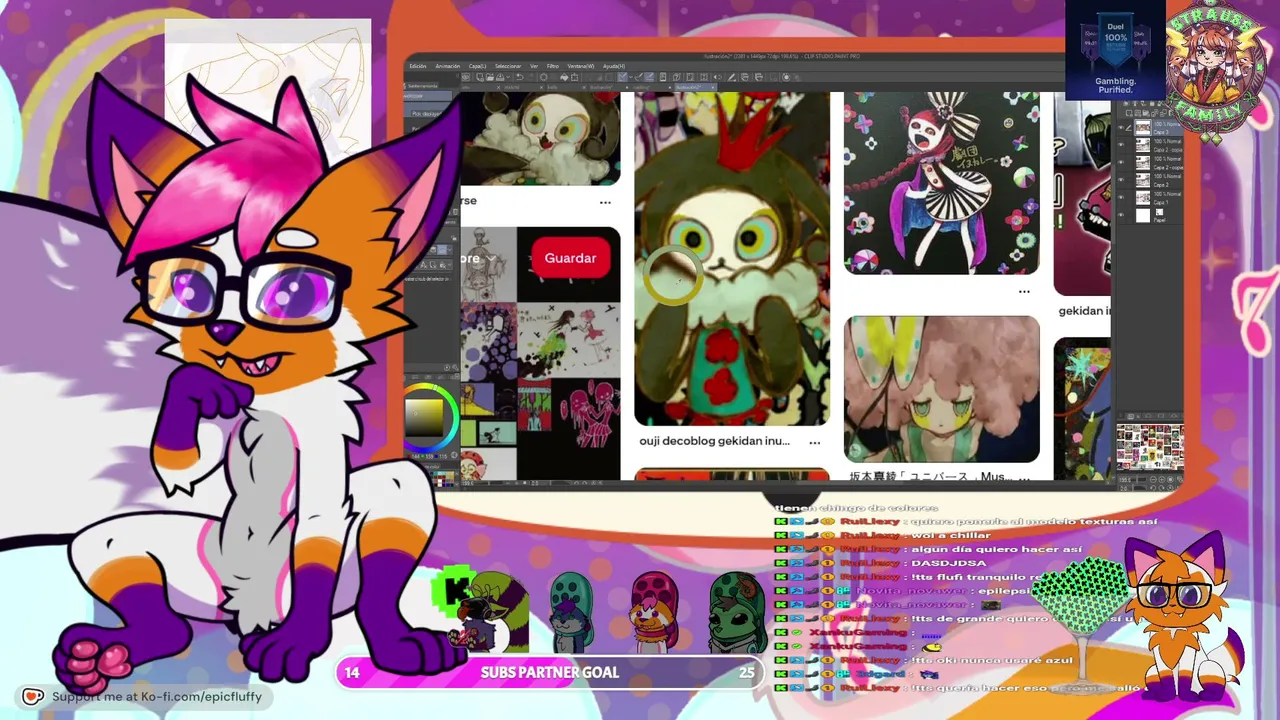Open the Ventana(W) menu
The width and height of the screenshot is (1280, 720).
(581, 66)
